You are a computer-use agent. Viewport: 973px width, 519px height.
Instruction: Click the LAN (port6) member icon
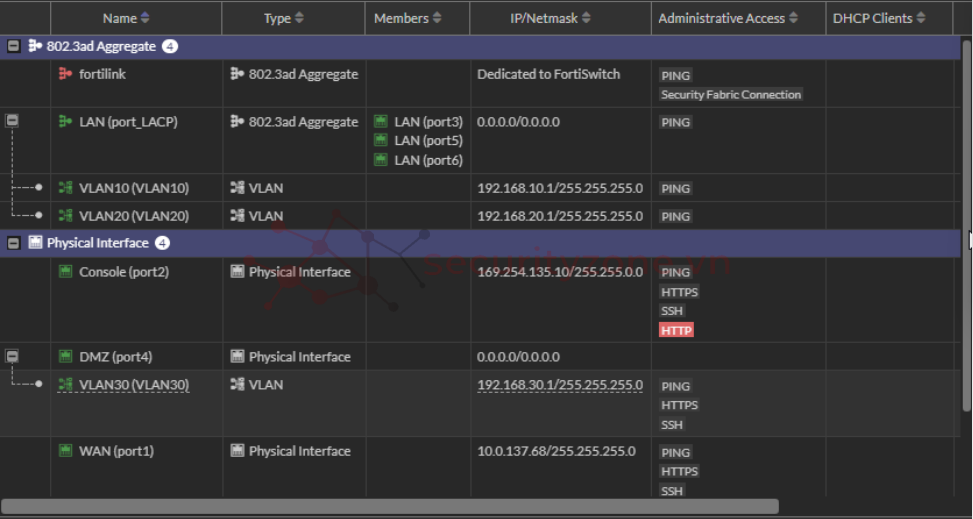click(x=381, y=160)
